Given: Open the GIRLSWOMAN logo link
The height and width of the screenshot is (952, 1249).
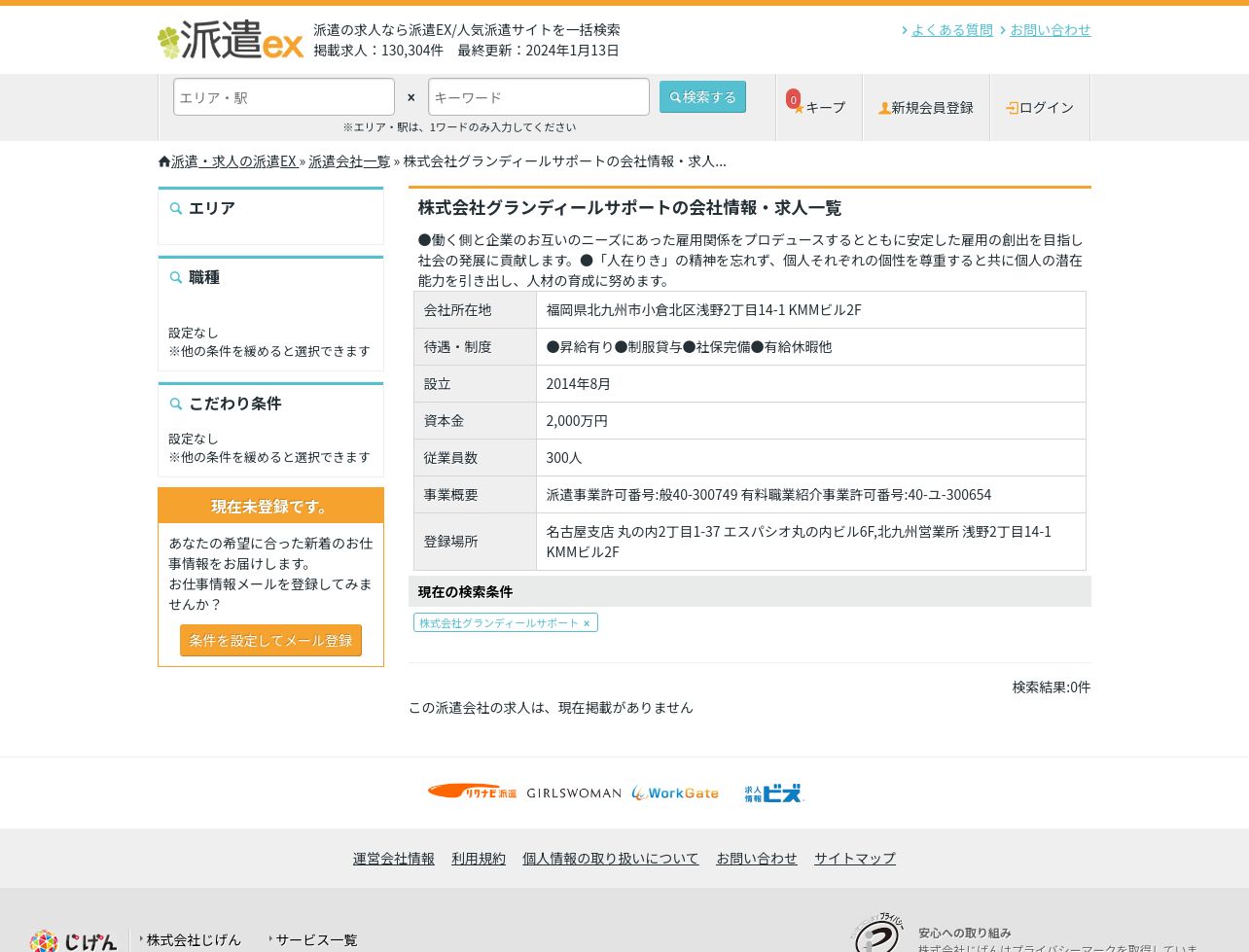Looking at the screenshot, I should click(x=574, y=793).
